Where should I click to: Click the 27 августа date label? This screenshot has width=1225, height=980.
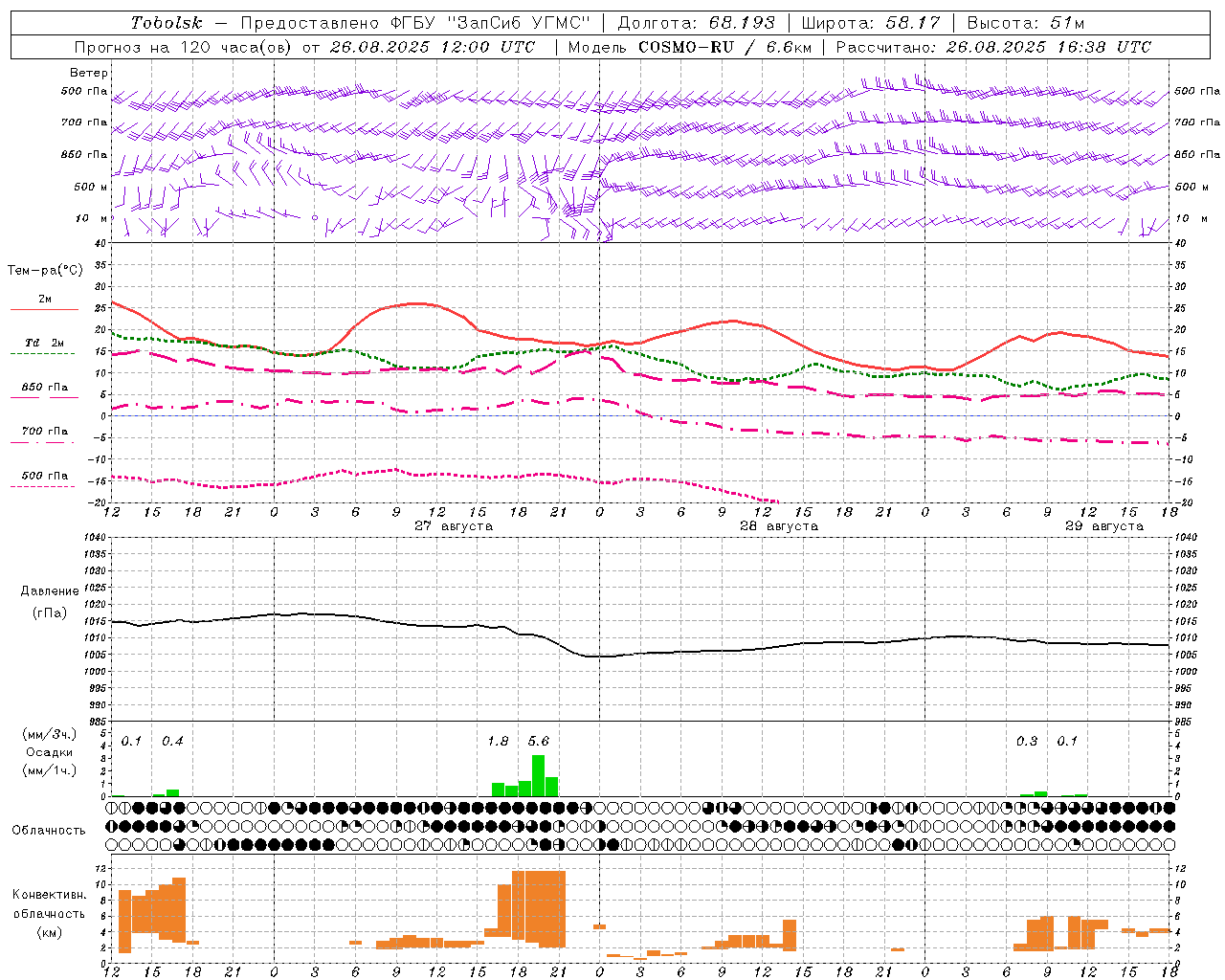click(x=454, y=526)
